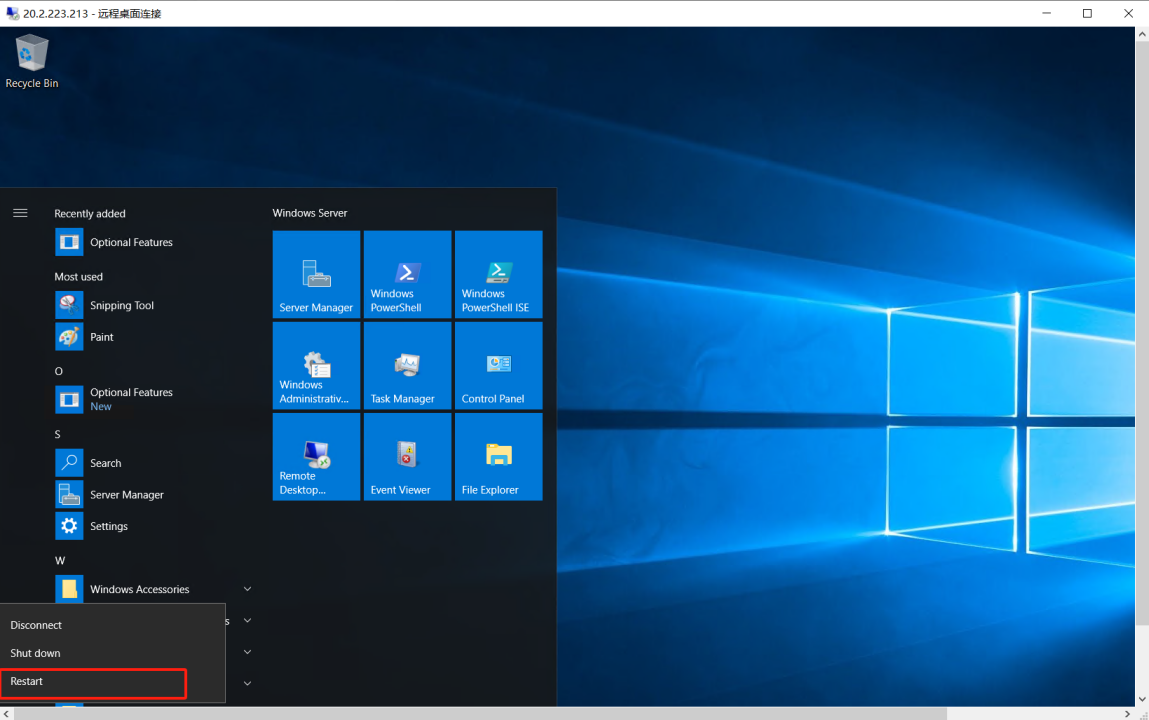Open the File Explorer tile

tap(498, 456)
